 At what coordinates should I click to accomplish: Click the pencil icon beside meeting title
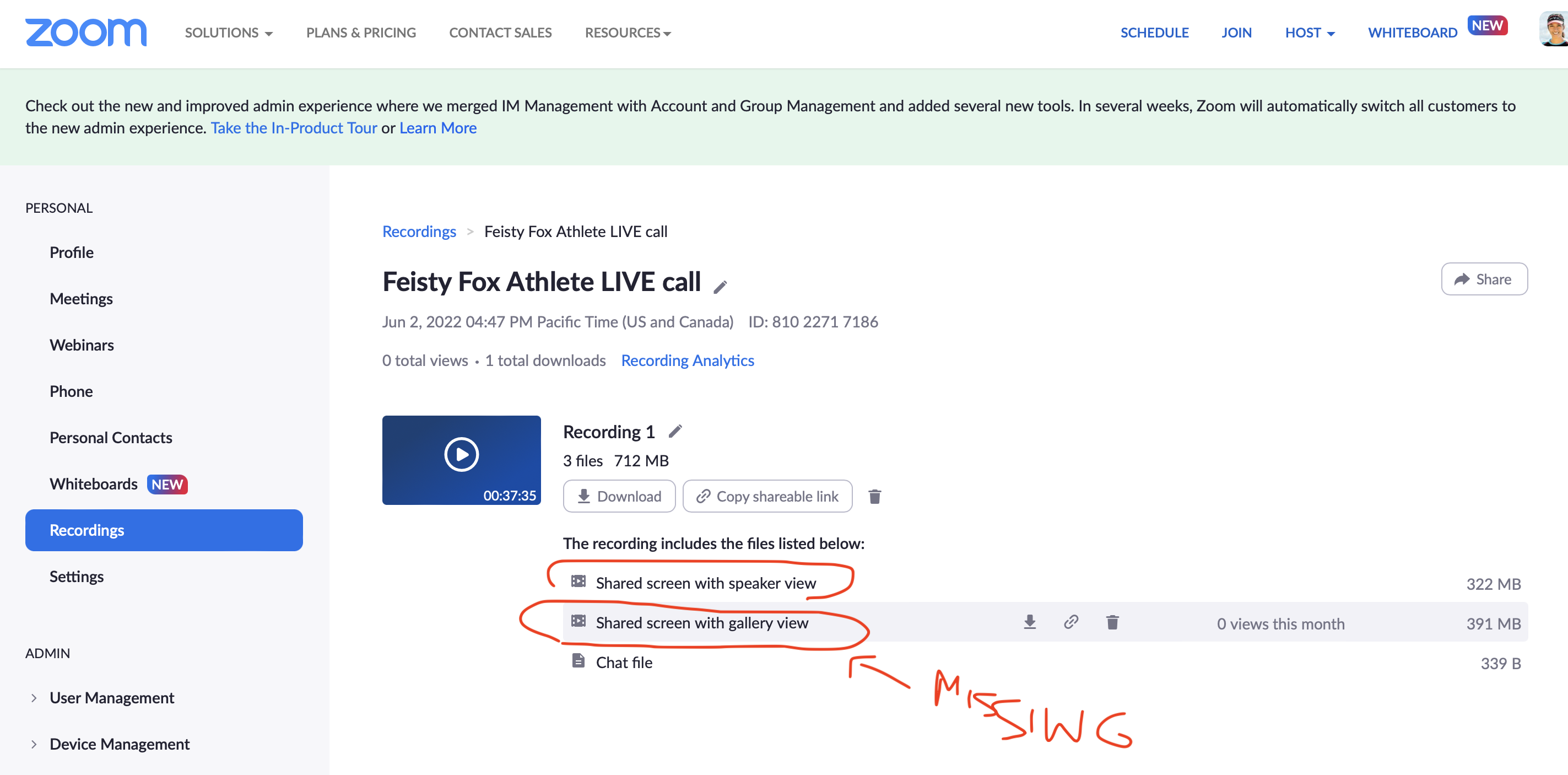(720, 287)
